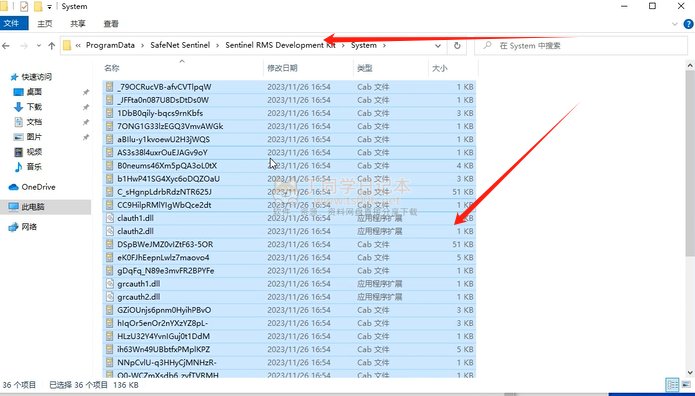695x396 pixels.
Task: Sort by the 修改日期 column header
Action: 282,68
